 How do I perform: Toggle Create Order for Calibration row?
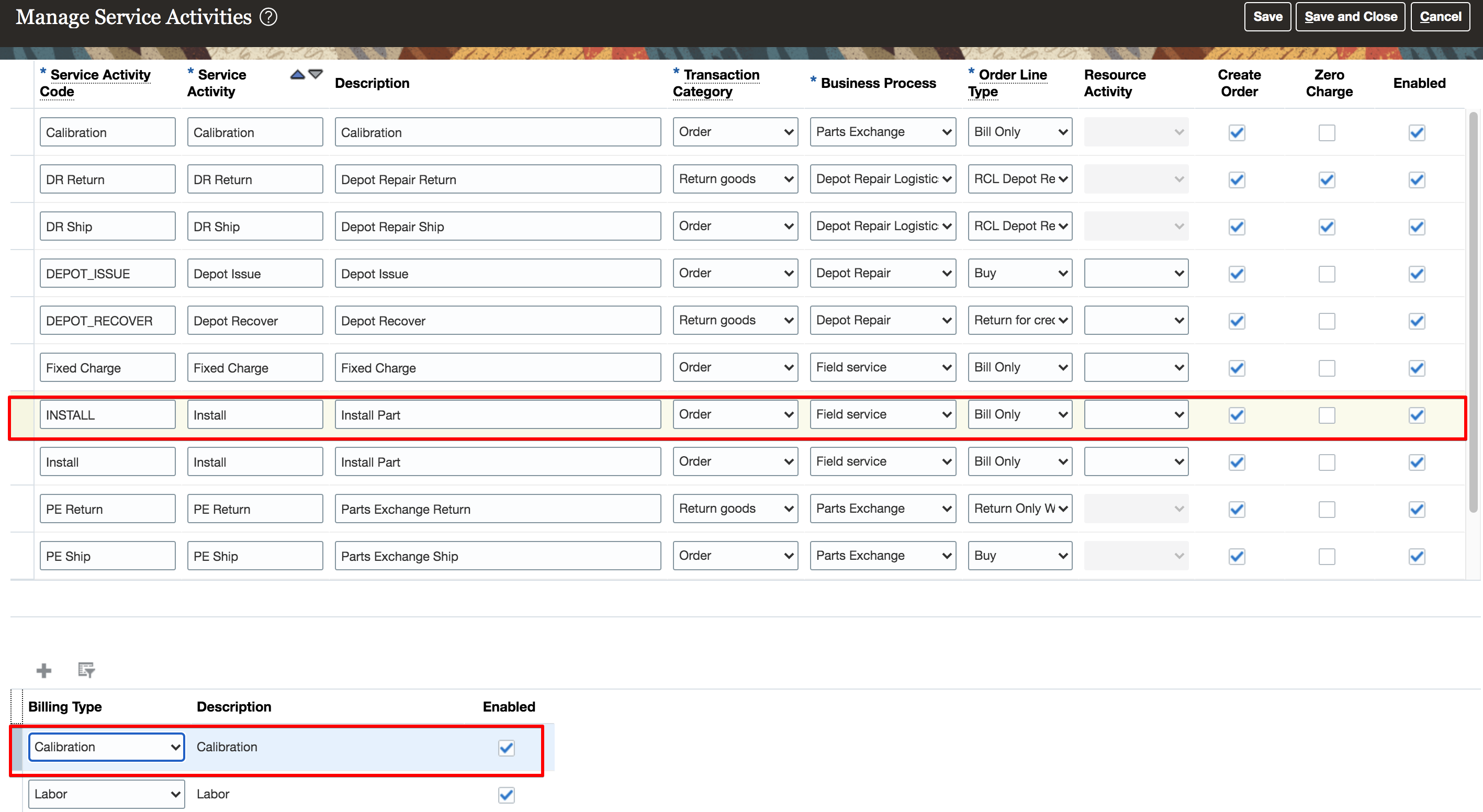point(1237,132)
